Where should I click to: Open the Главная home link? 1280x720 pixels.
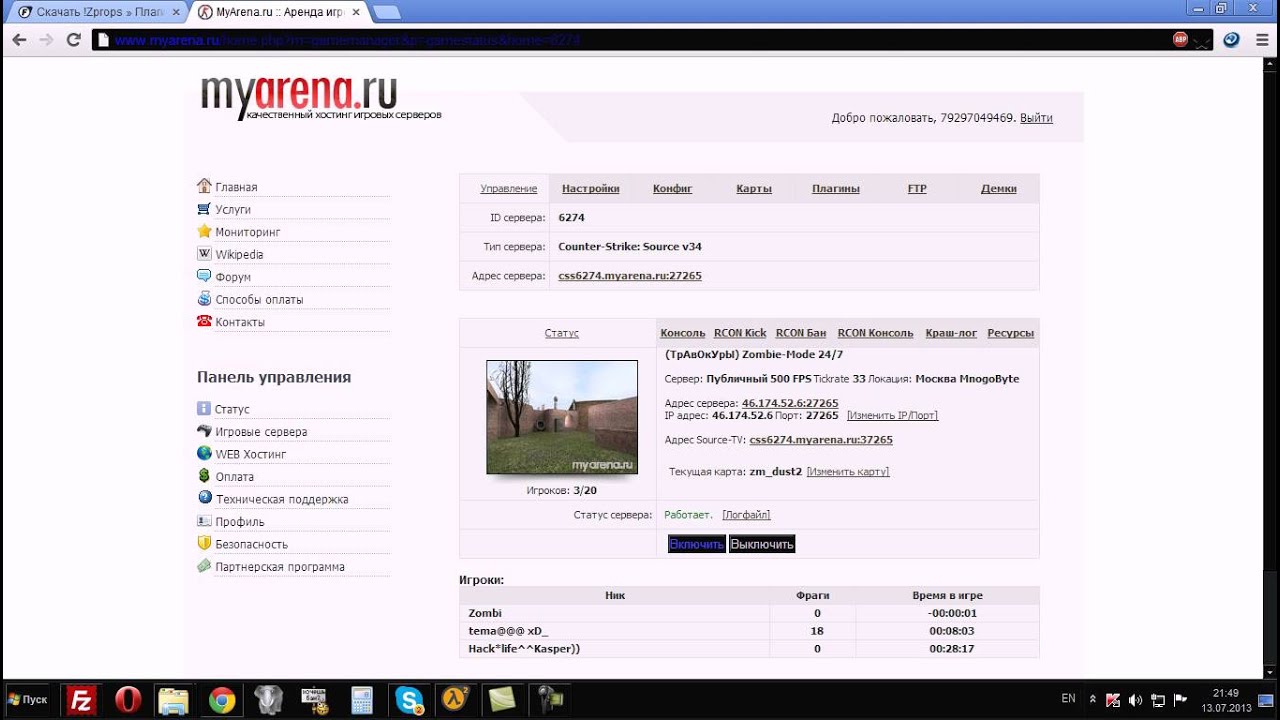[x=236, y=187]
